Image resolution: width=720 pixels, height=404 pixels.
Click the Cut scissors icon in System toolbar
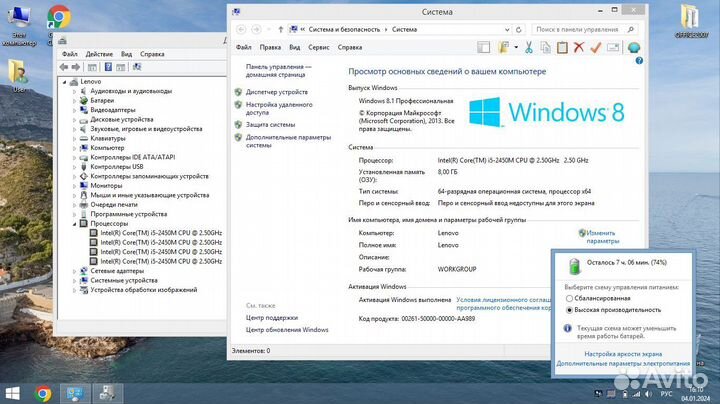coord(529,47)
